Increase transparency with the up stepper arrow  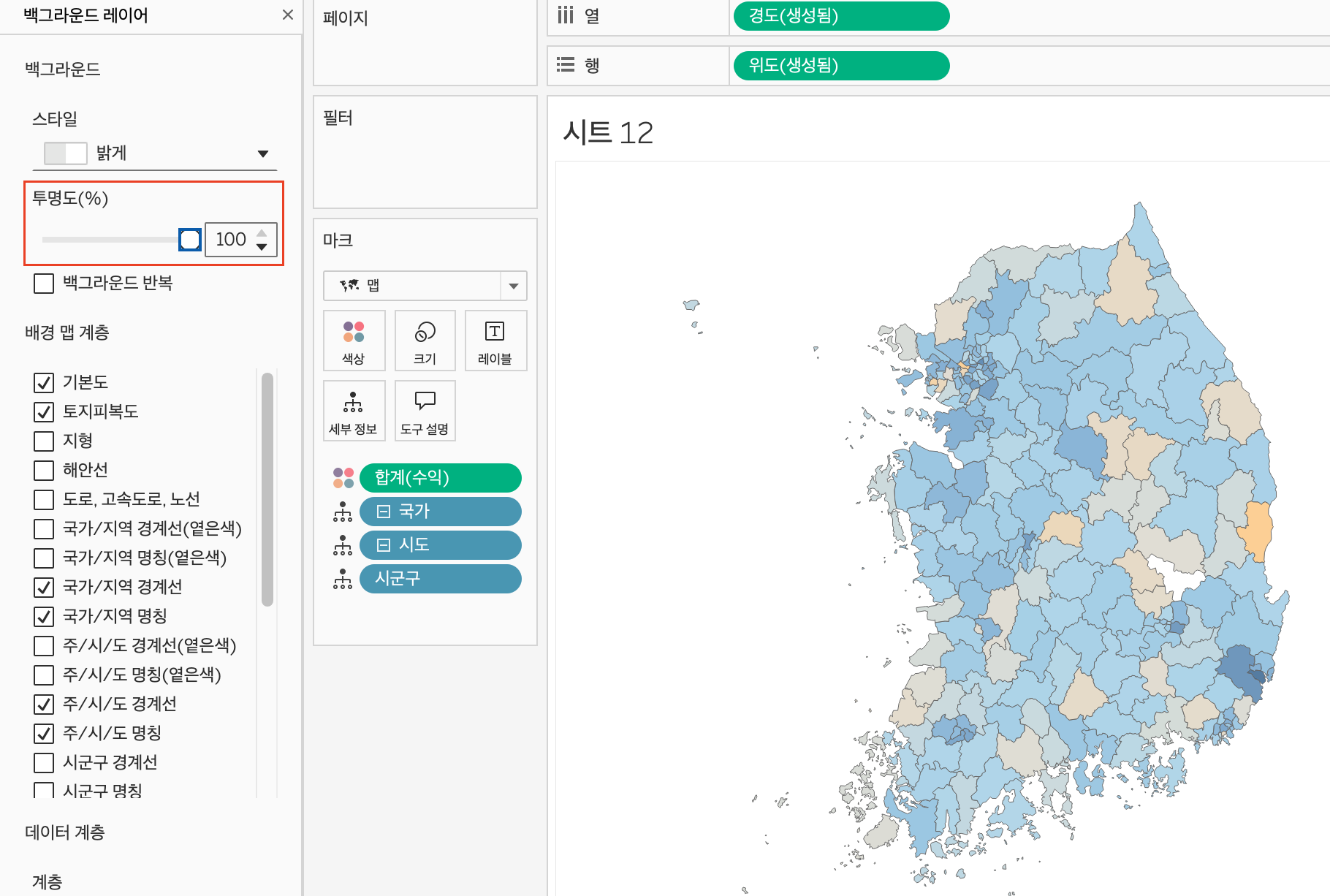point(262,233)
